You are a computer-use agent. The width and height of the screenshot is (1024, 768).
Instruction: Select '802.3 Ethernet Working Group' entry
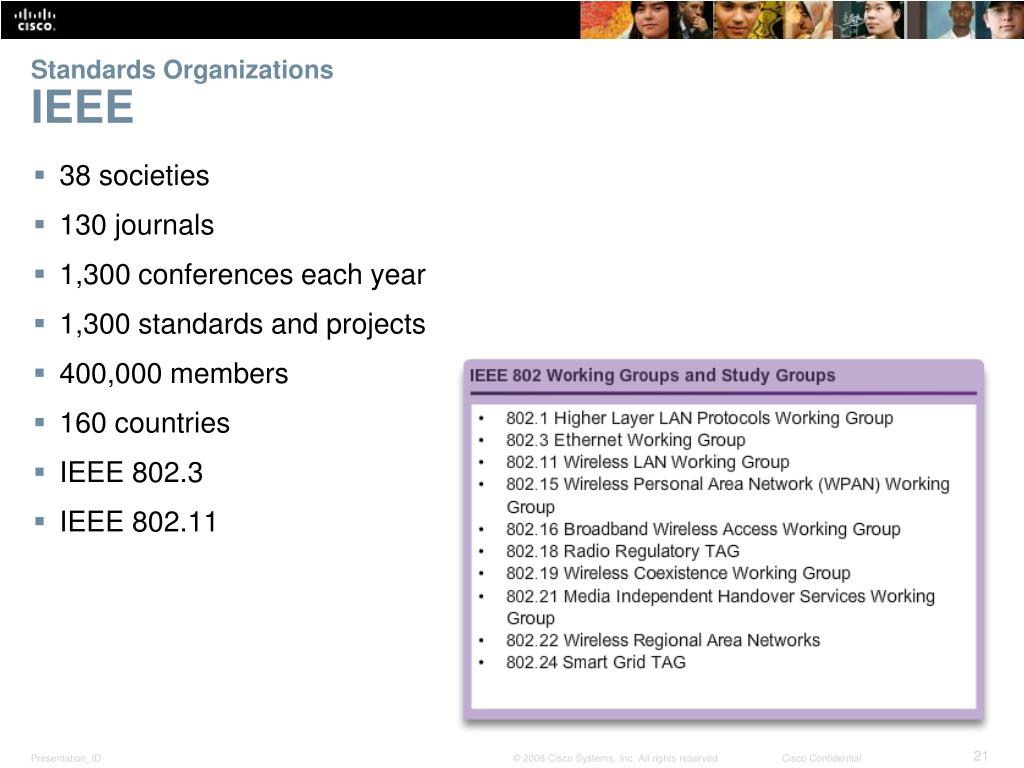coord(626,440)
